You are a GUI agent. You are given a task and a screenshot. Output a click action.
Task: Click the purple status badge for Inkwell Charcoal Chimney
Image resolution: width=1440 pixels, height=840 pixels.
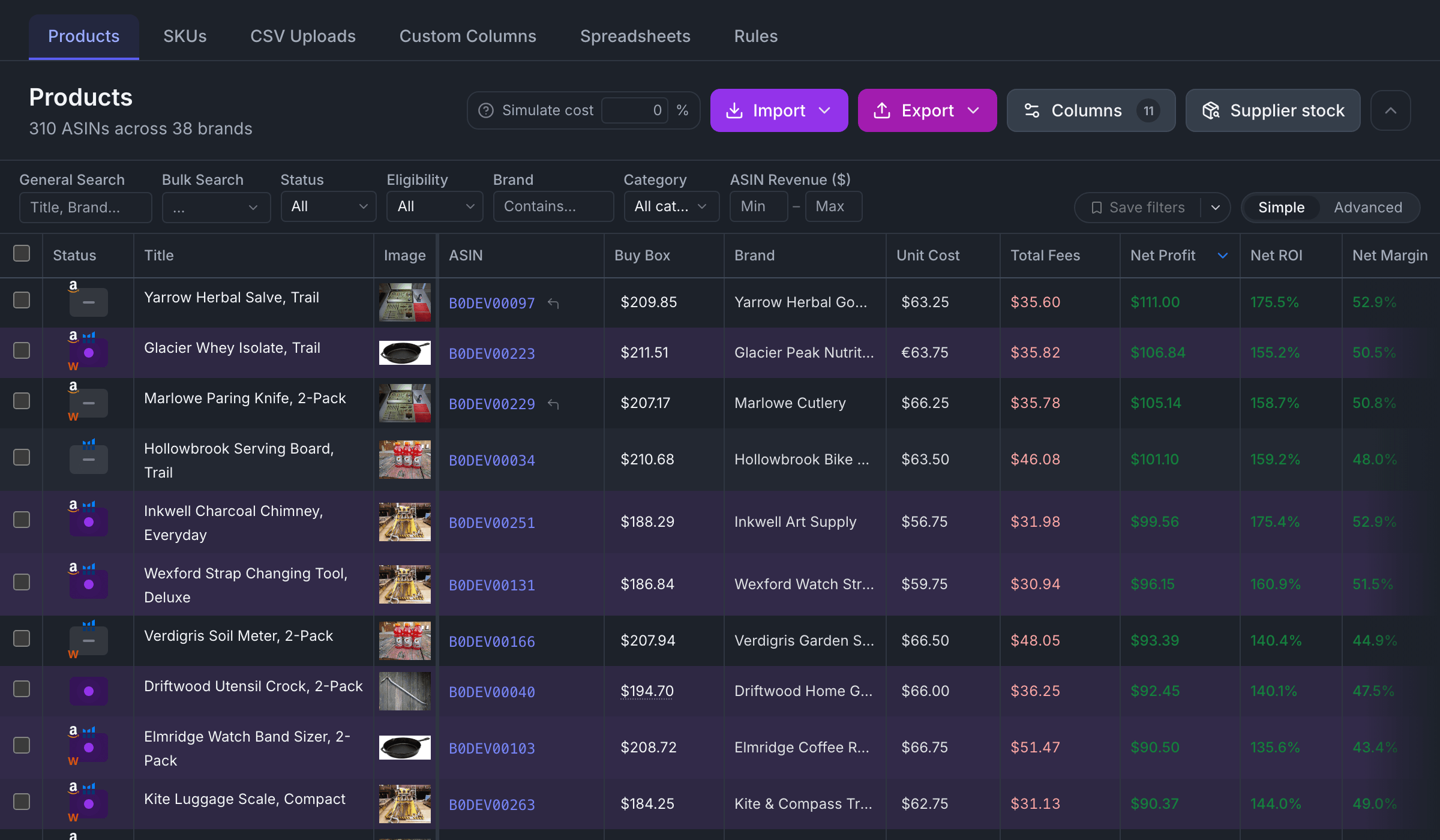pos(89,522)
